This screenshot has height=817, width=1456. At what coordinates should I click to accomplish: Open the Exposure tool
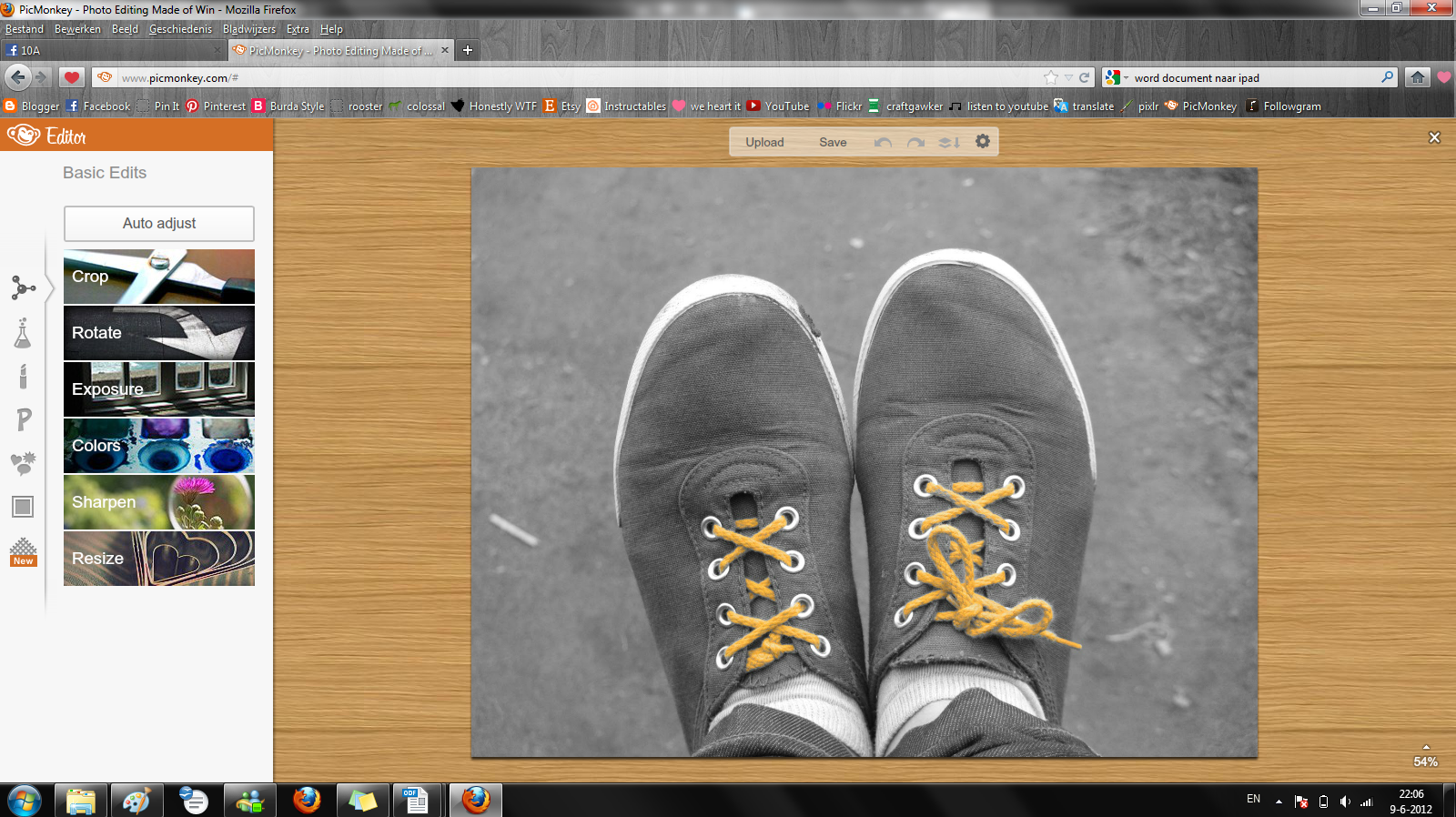(159, 389)
